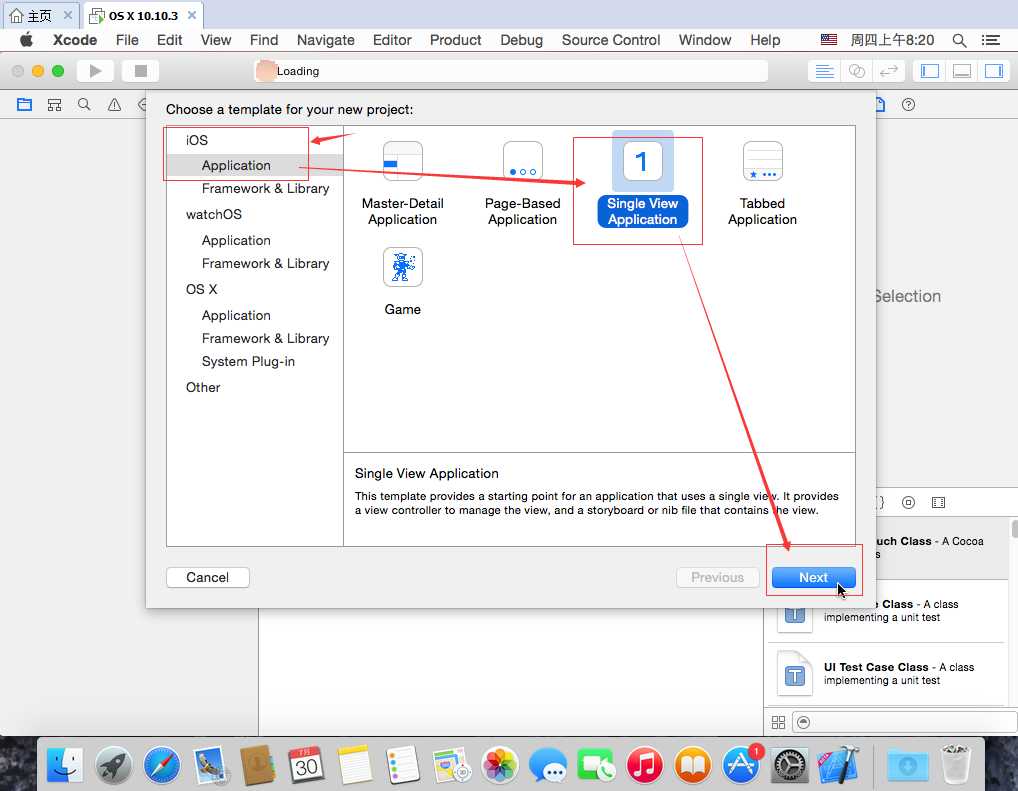This screenshot has width=1018, height=791.
Task: Open the Trash in the Dock
Action: click(x=956, y=764)
